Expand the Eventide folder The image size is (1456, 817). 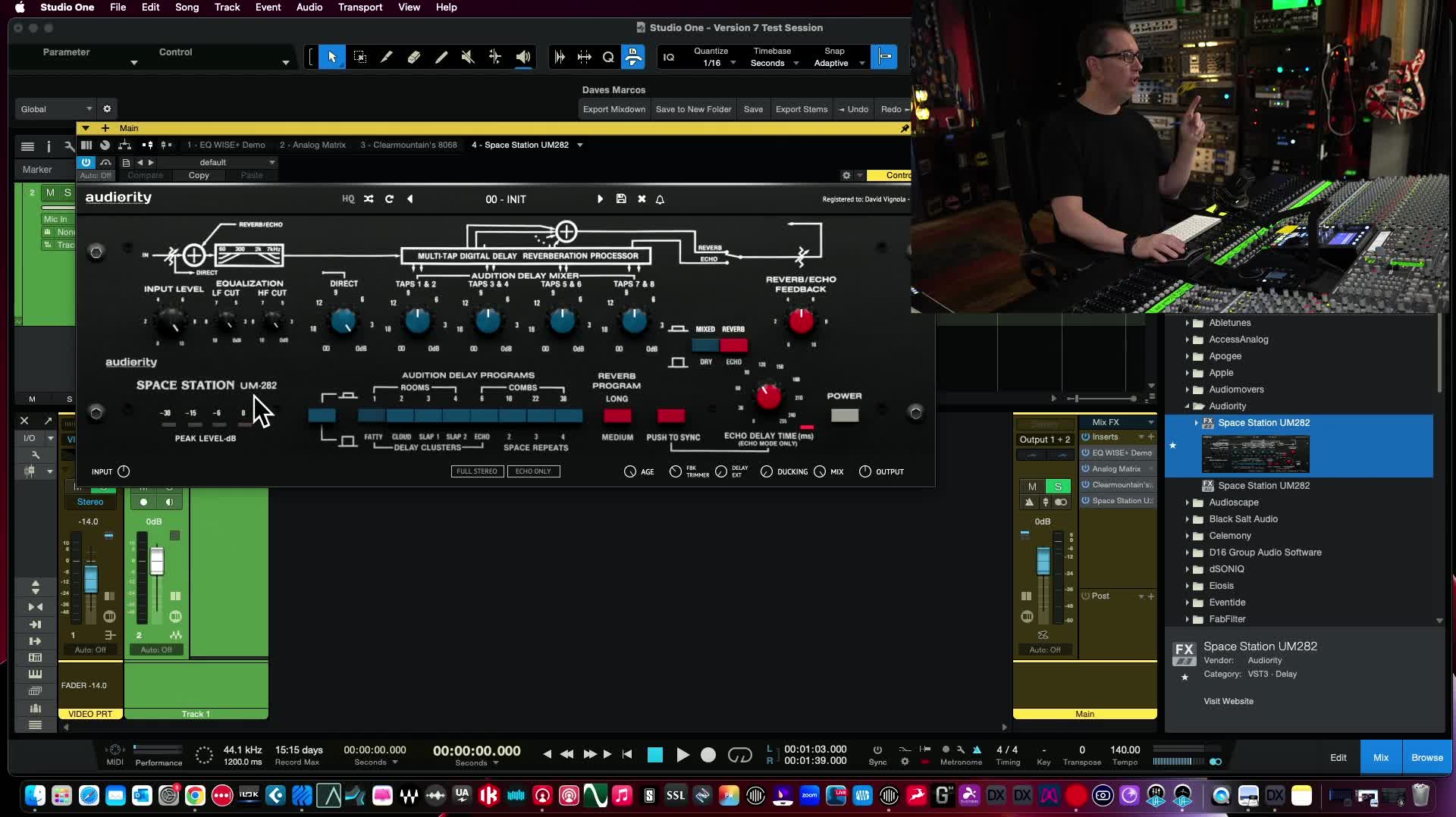tap(1188, 603)
